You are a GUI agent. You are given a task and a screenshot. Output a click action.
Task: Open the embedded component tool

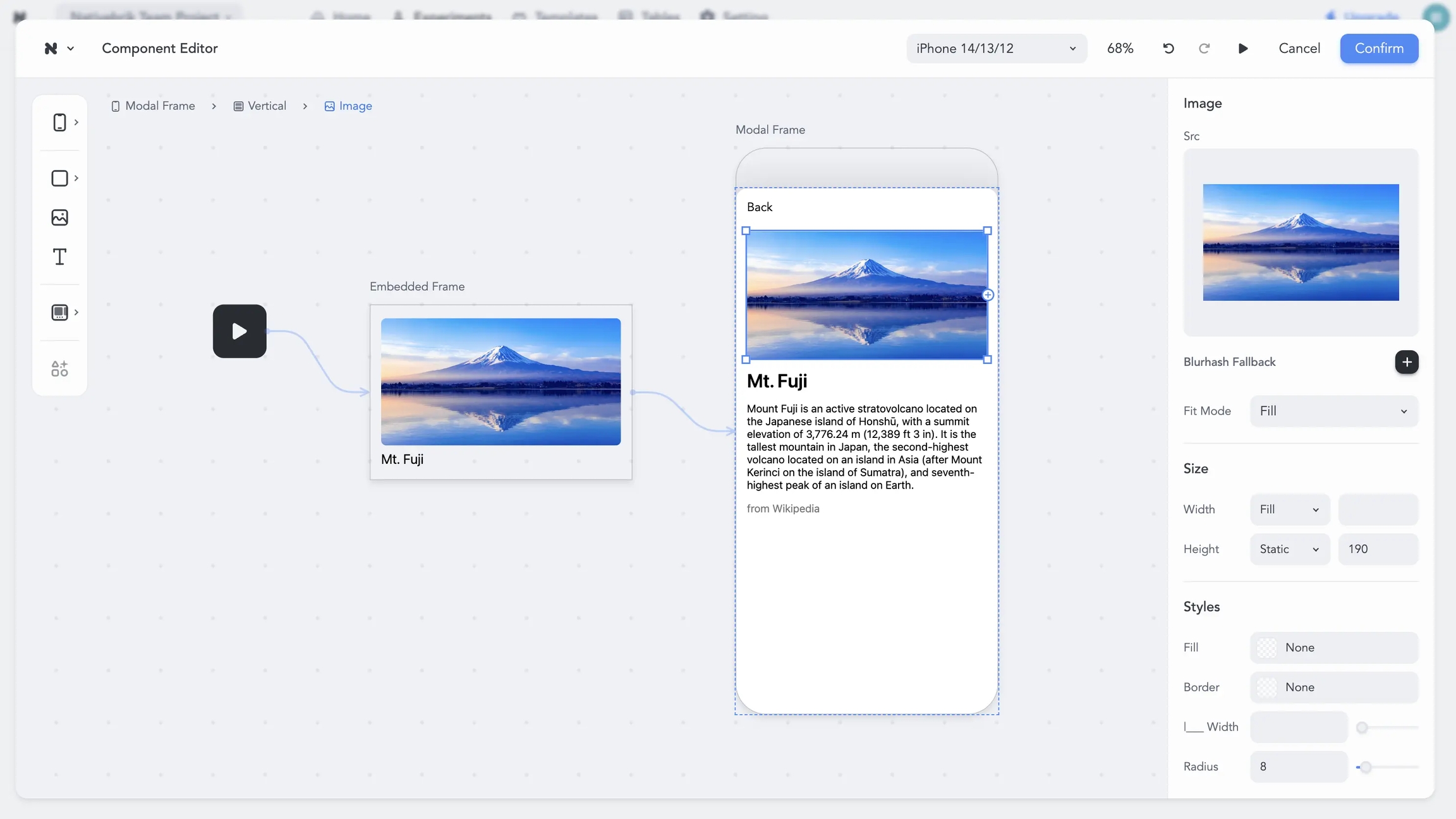tap(59, 312)
